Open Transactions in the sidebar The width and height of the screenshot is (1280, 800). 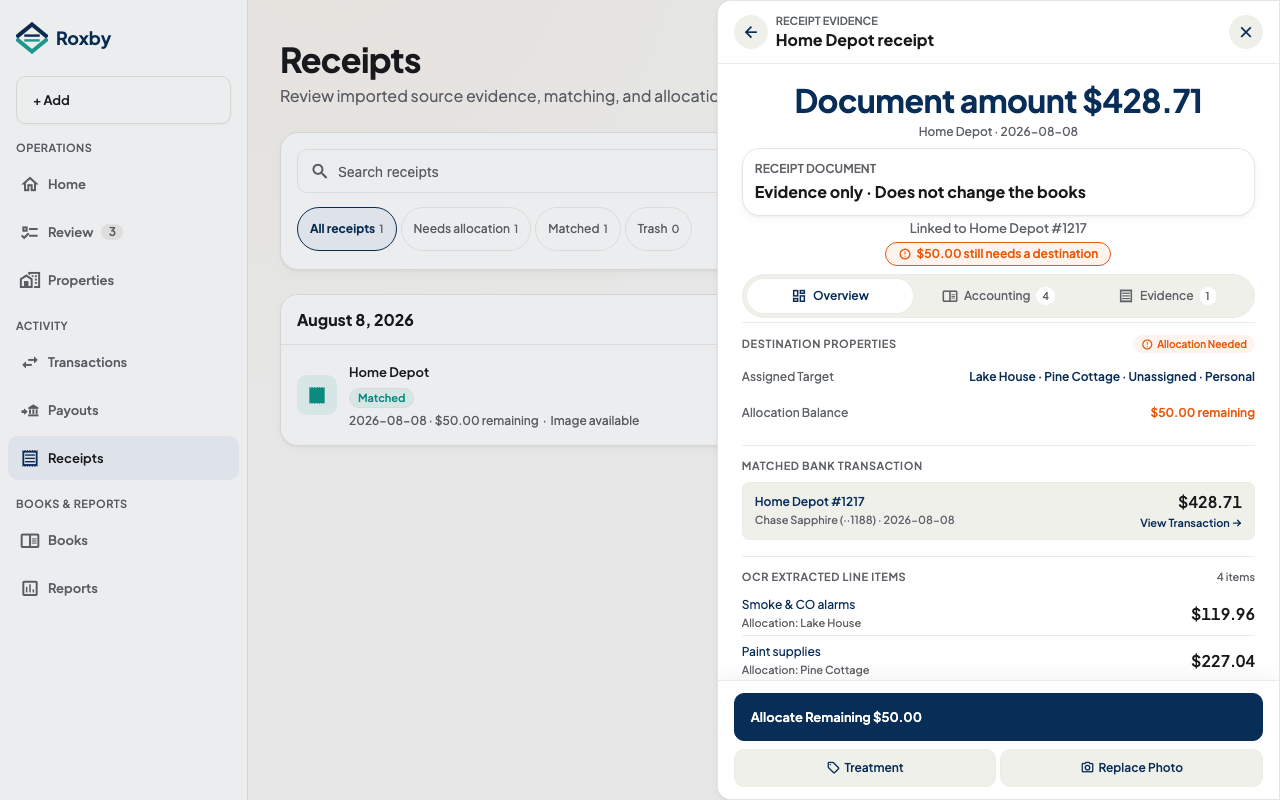pyautogui.click(x=123, y=362)
